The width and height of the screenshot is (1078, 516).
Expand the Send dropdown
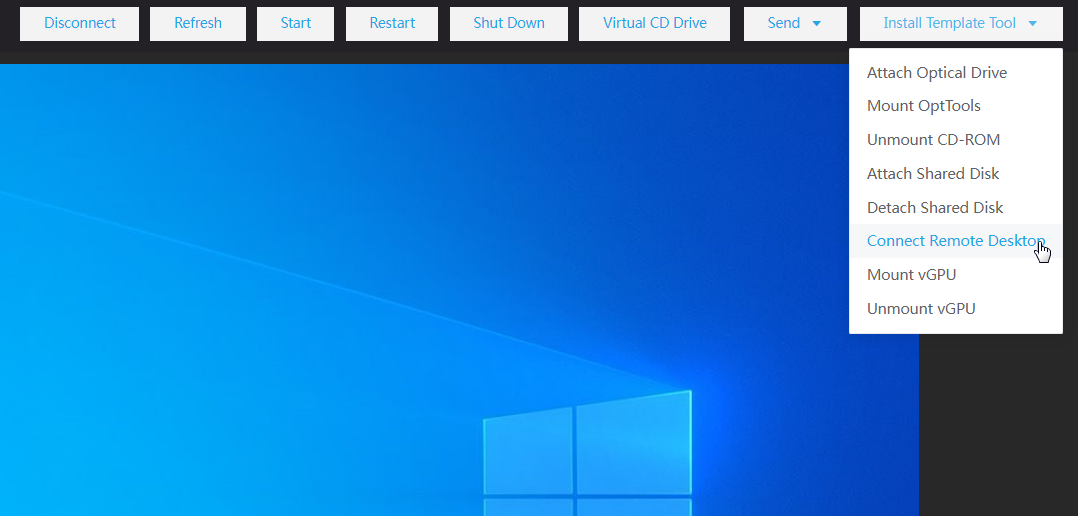click(x=795, y=23)
